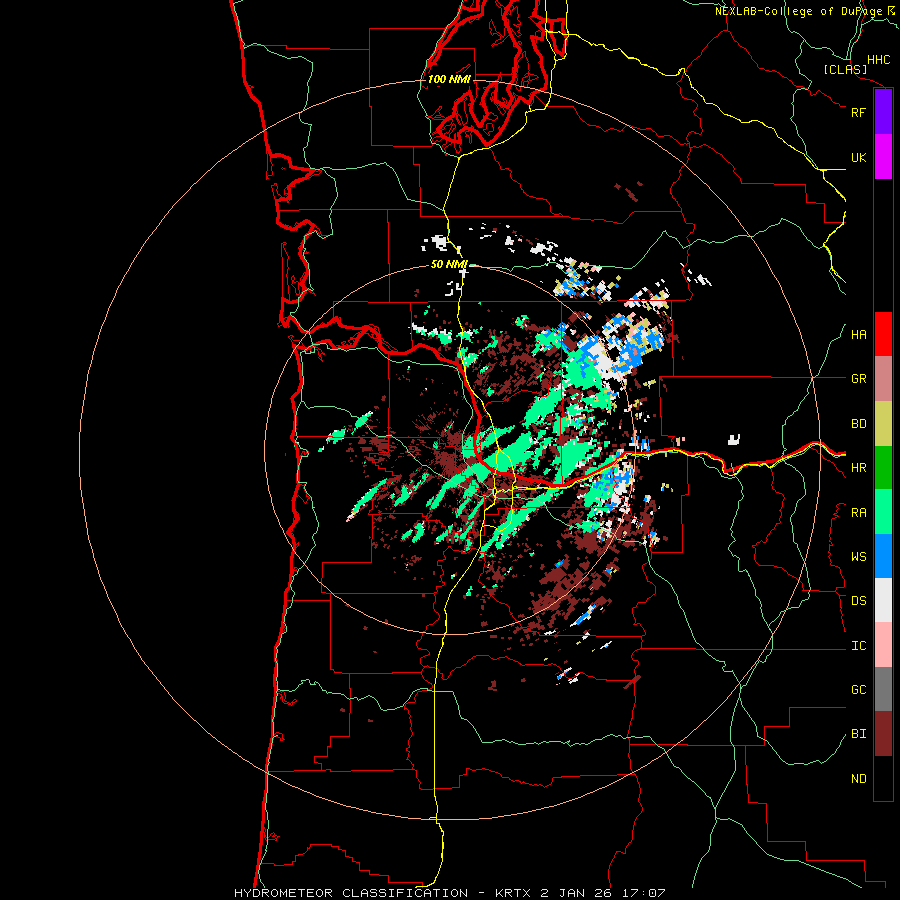
Task: Click the HHC product label
Action: point(878,60)
